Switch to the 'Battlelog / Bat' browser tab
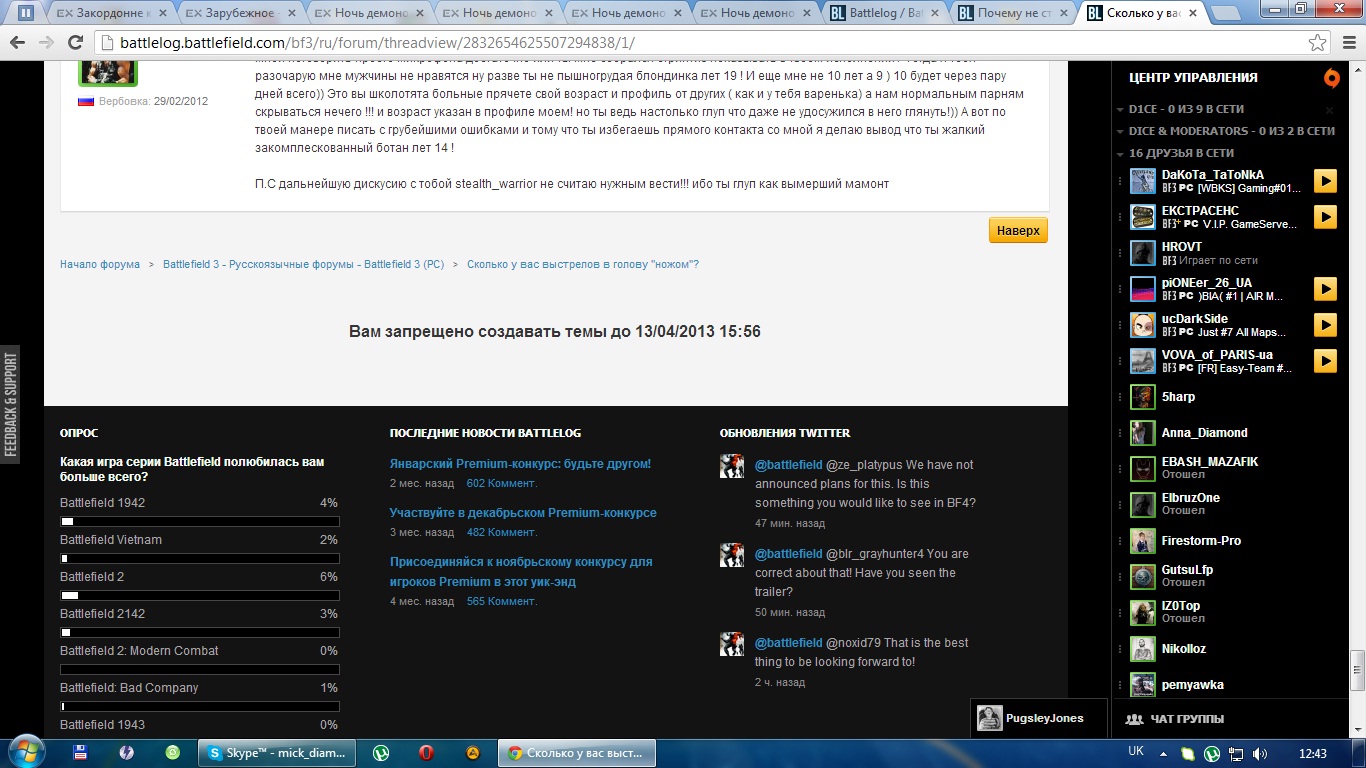 (885, 13)
